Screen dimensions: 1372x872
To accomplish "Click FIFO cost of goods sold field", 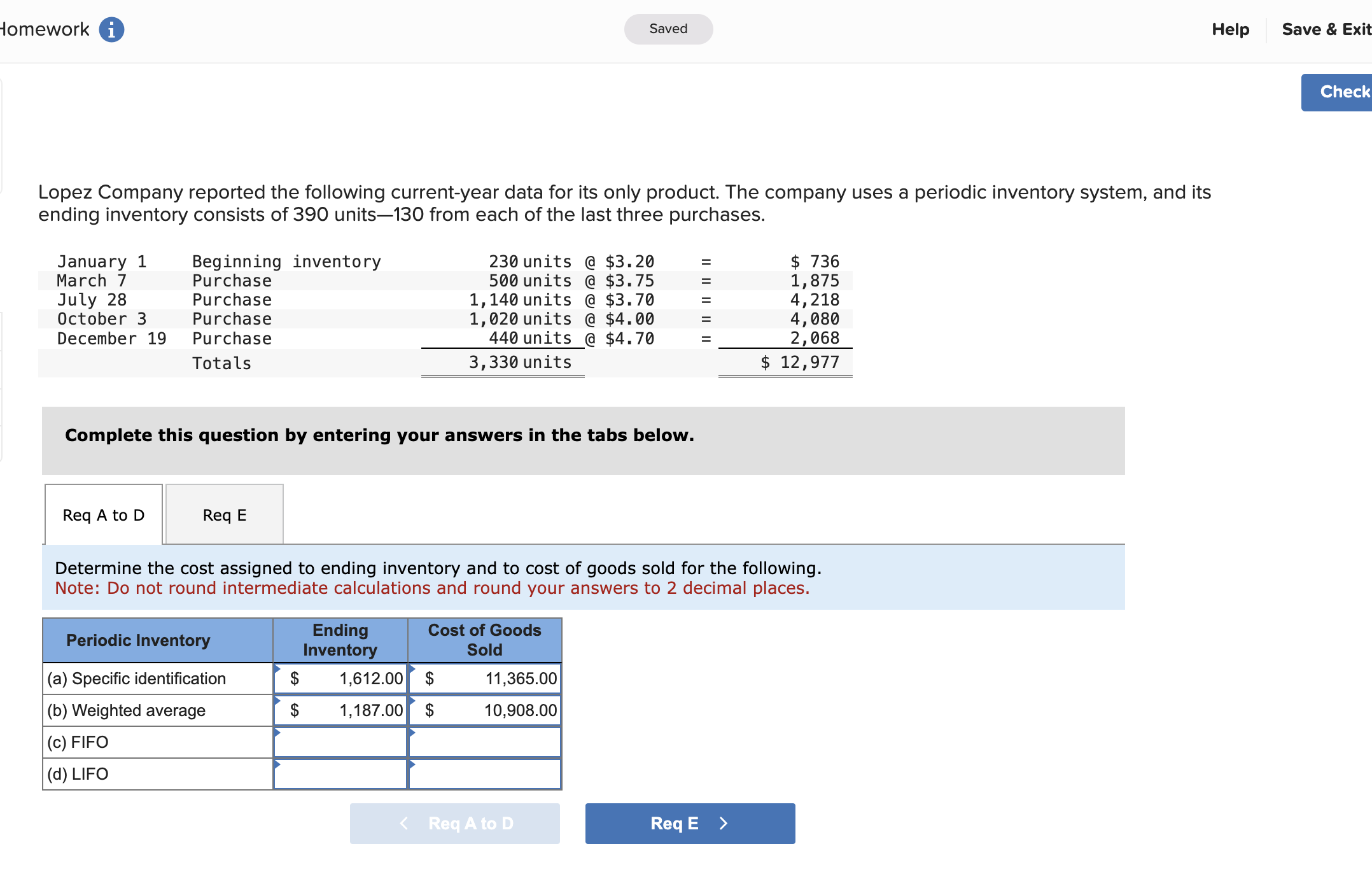I will pyautogui.click(x=485, y=742).
